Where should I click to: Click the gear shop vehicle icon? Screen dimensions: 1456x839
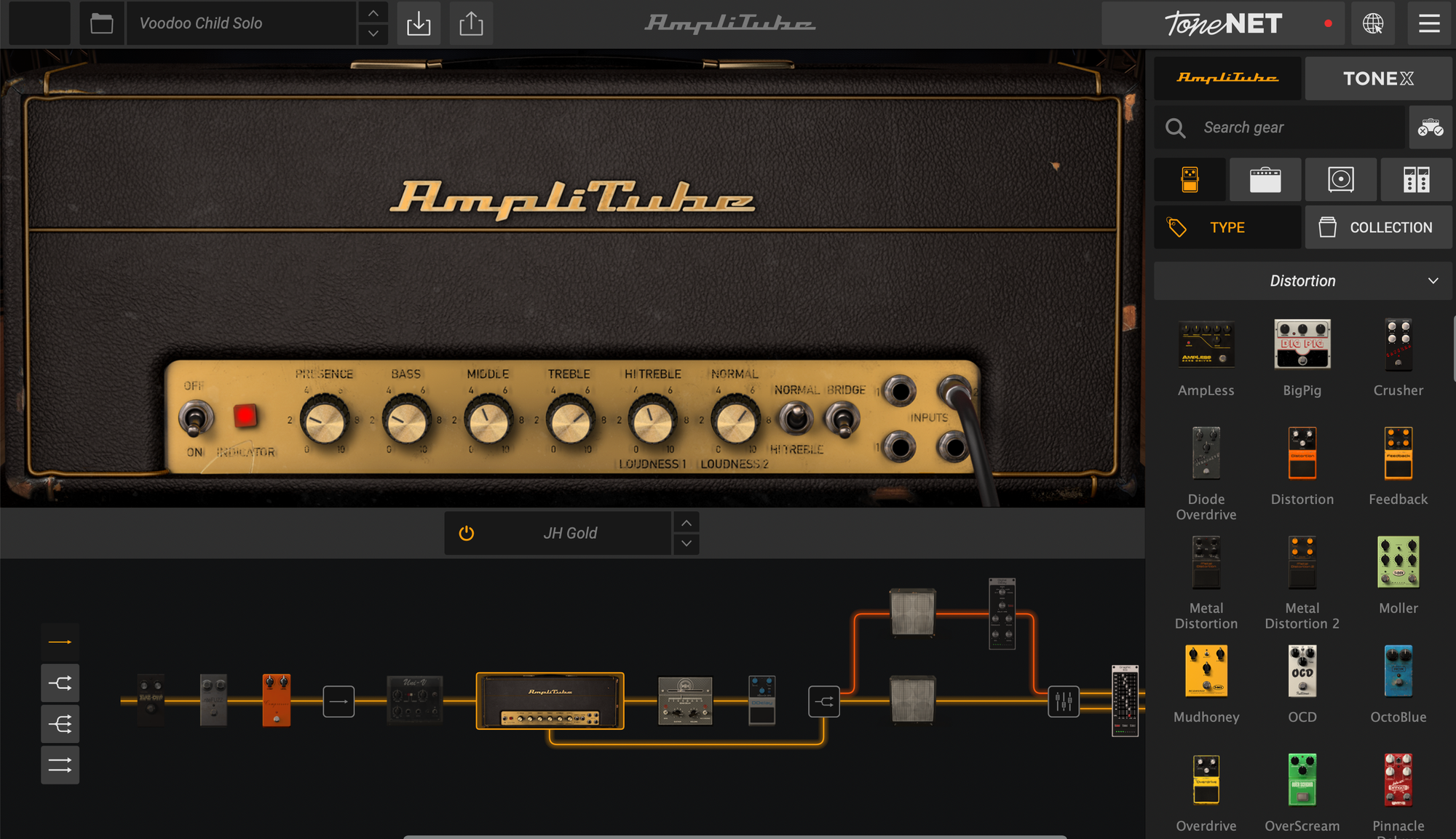pos(1430,127)
